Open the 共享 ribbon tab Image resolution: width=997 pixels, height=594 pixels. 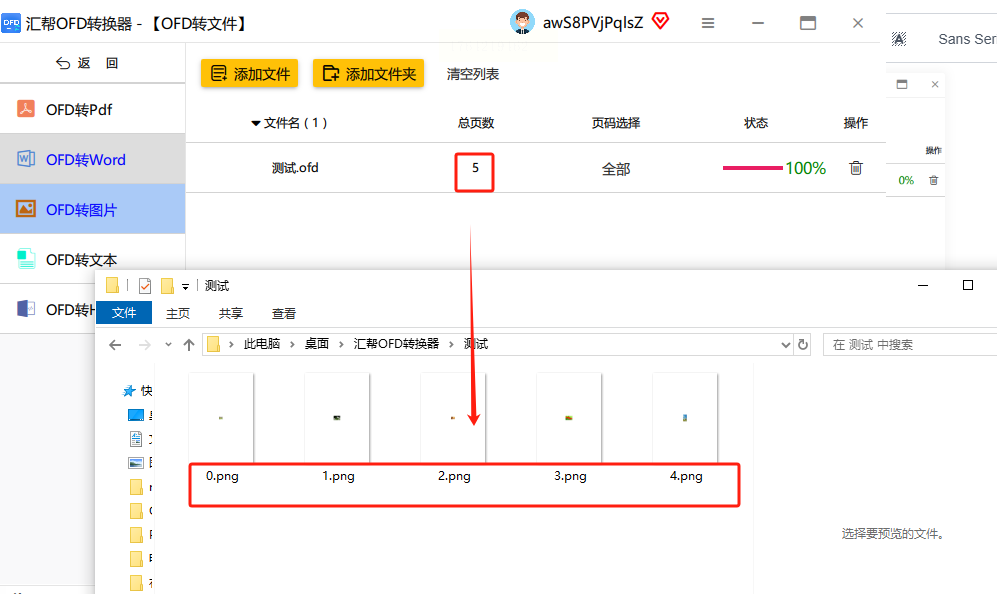pyautogui.click(x=231, y=313)
